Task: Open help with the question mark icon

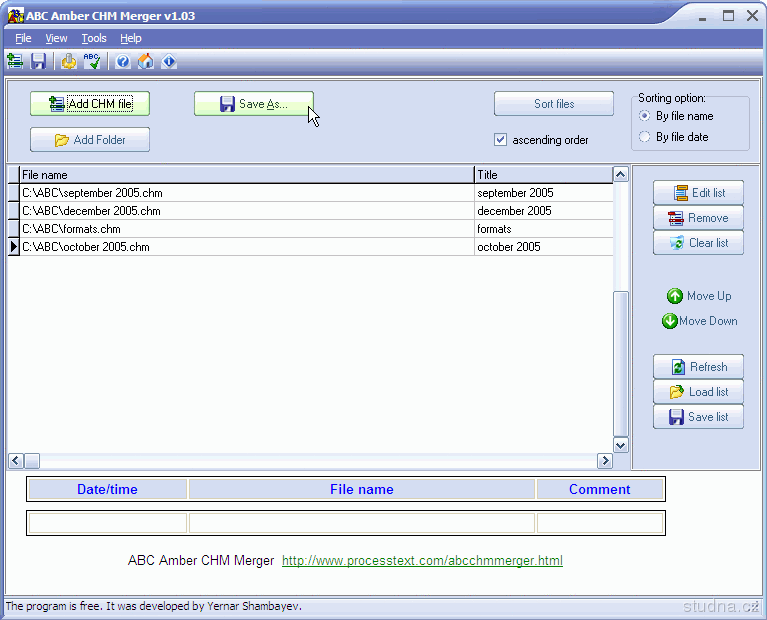Action: click(123, 62)
